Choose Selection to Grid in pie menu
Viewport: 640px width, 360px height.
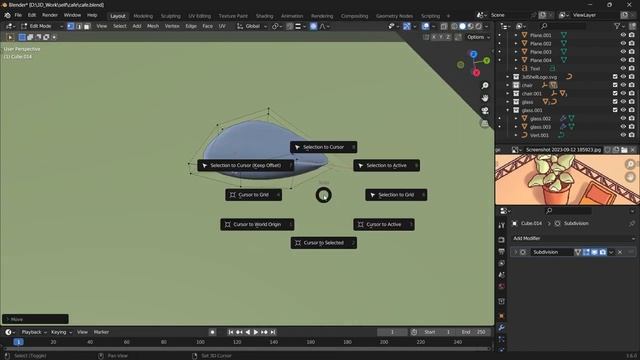(396, 195)
